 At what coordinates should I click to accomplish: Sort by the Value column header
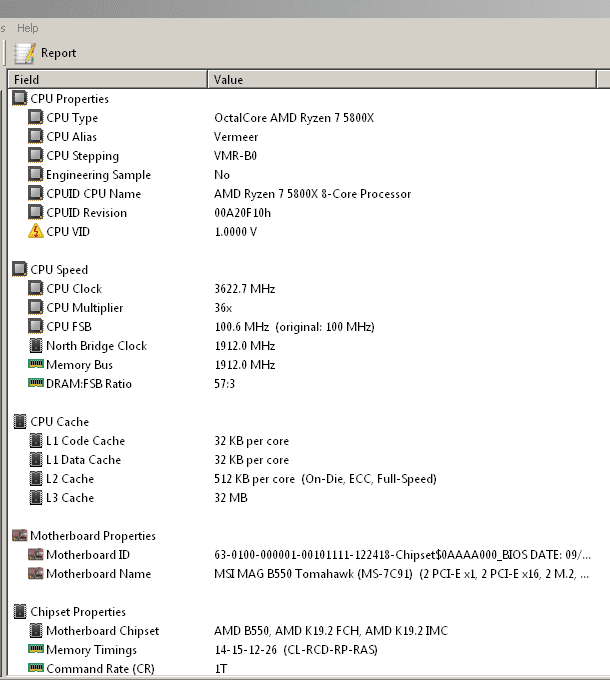(402, 80)
